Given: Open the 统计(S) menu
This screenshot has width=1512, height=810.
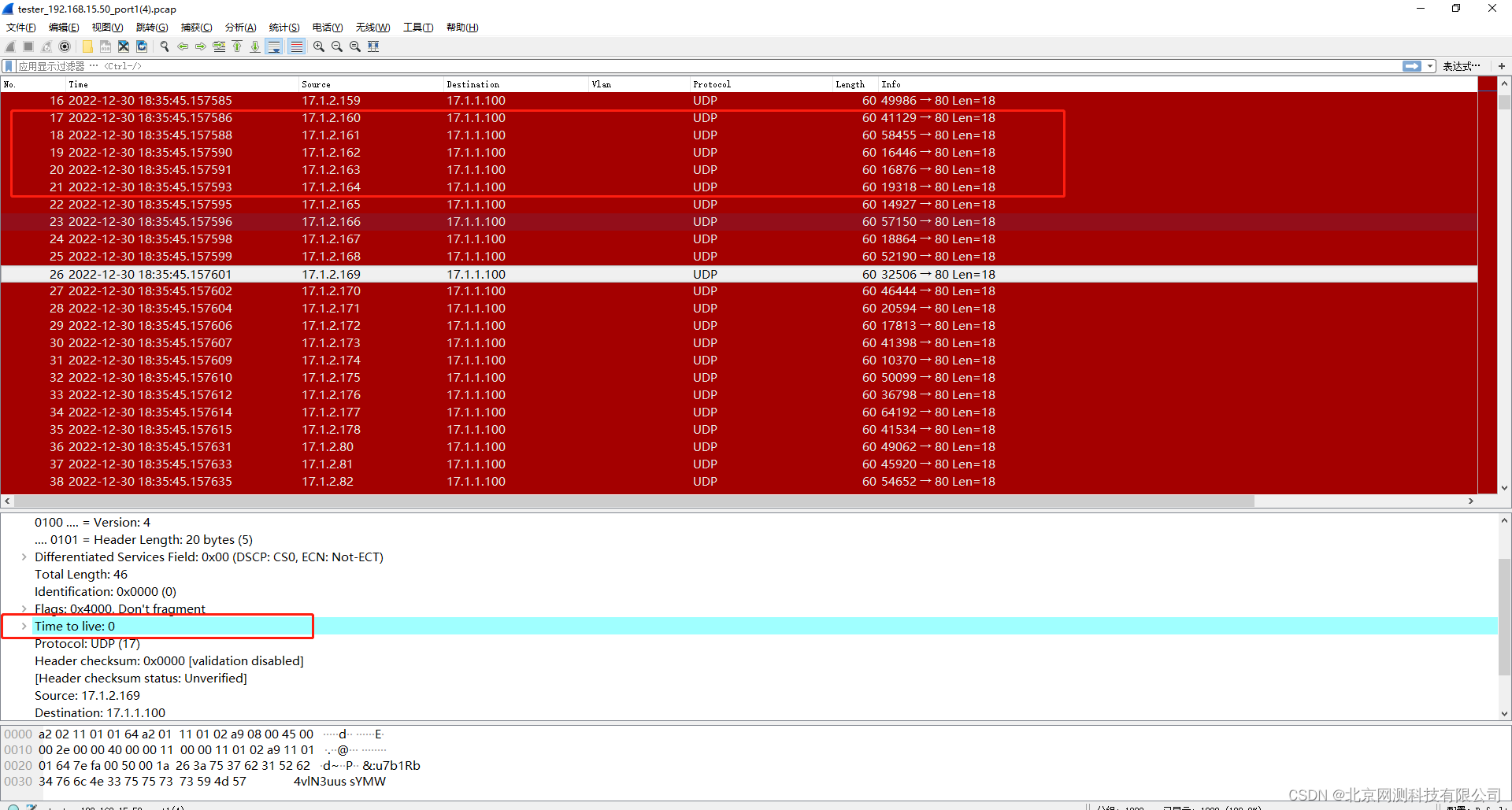Looking at the screenshot, I should click(x=284, y=28).
